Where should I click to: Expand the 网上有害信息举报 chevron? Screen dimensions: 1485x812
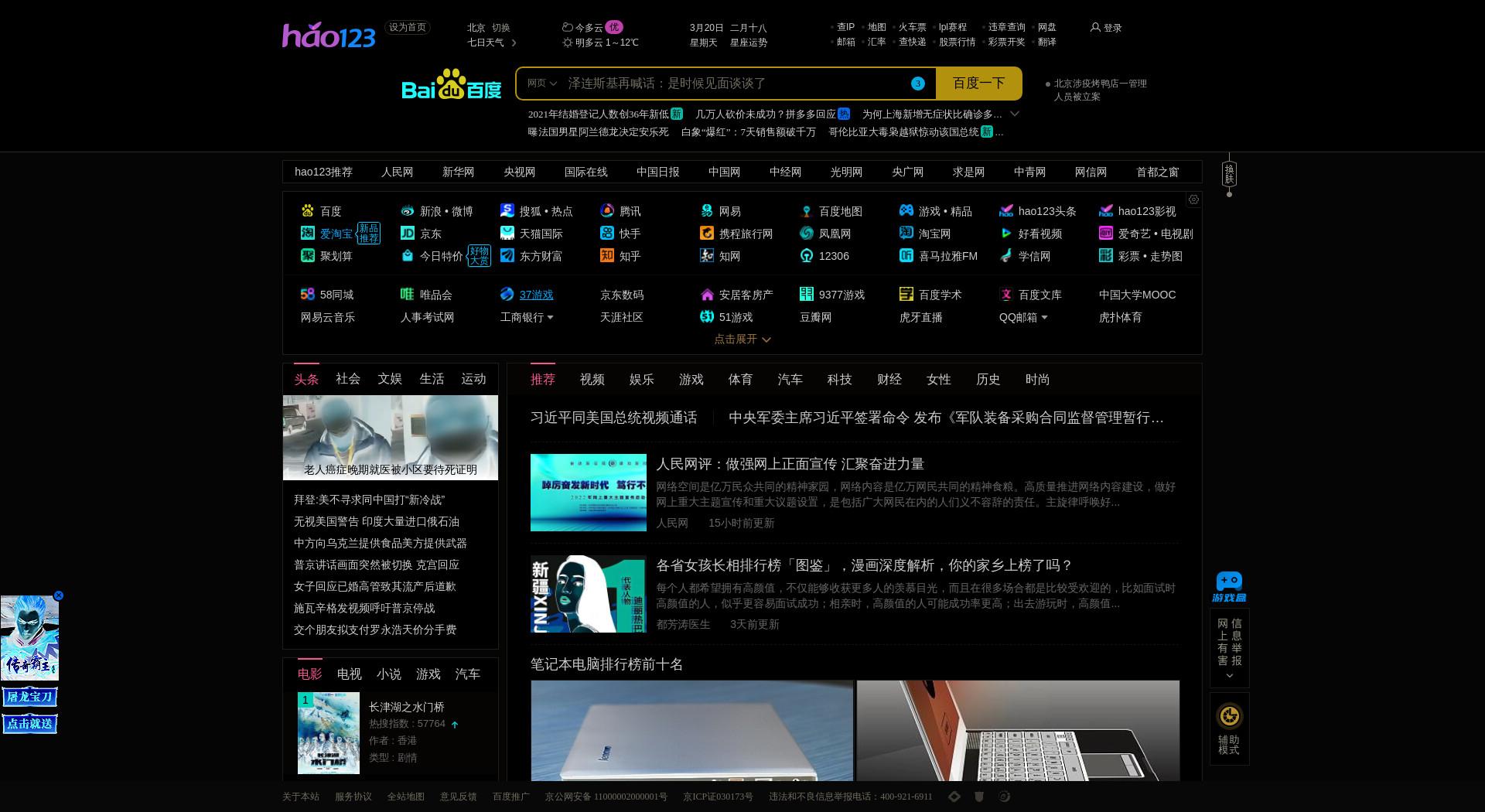pos(1229,676)
